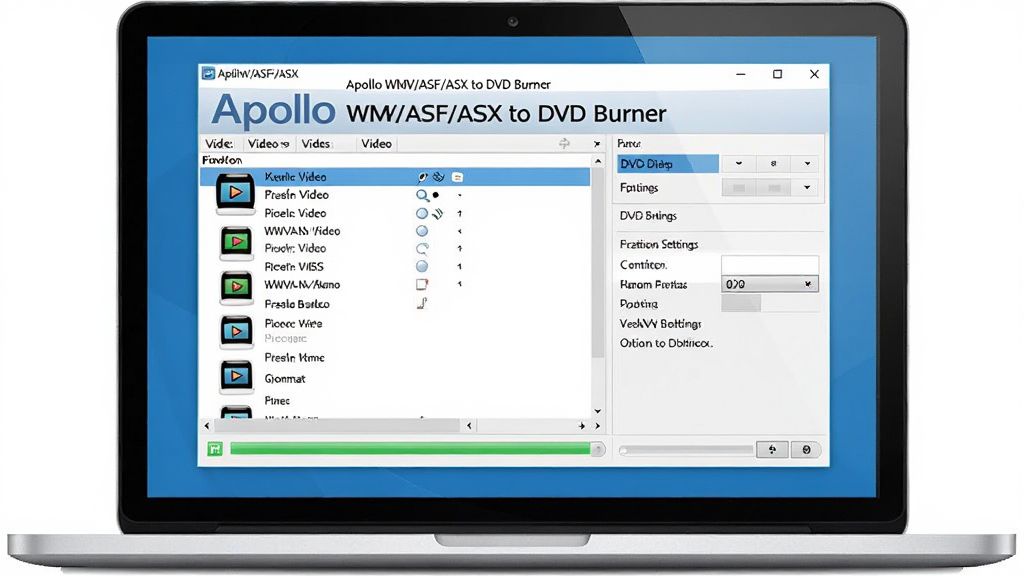Click the left arrow at the horizontal scrollbar start
The height and width of the screenshot is (576, 1024).
tap(207, 426)
